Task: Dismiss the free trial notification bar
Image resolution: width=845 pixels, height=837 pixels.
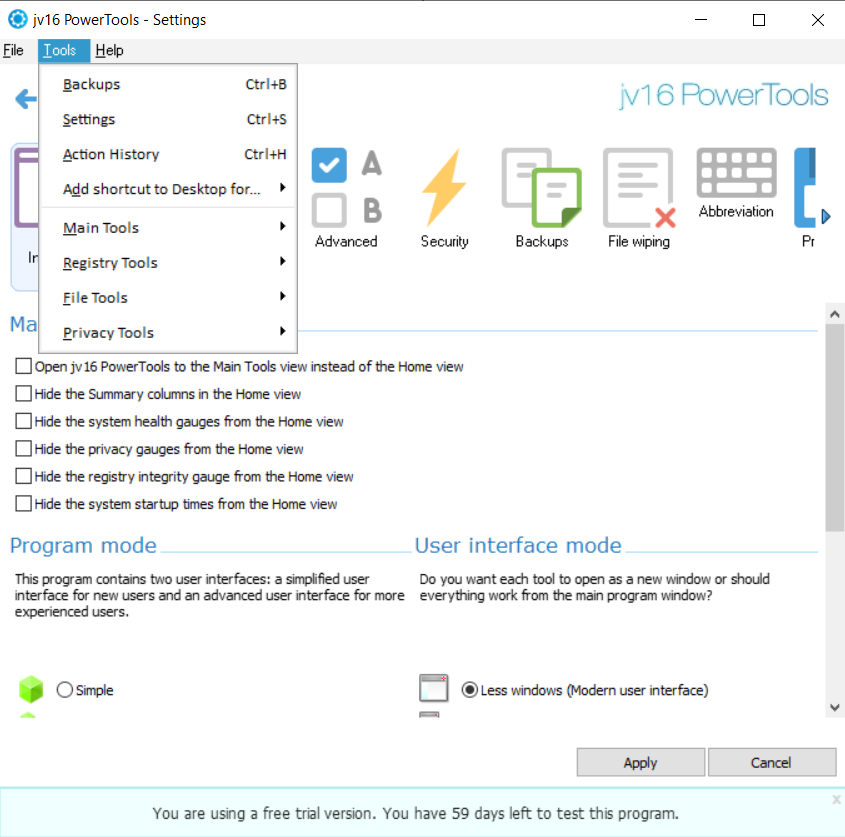Action: click(x=836, y=799)
